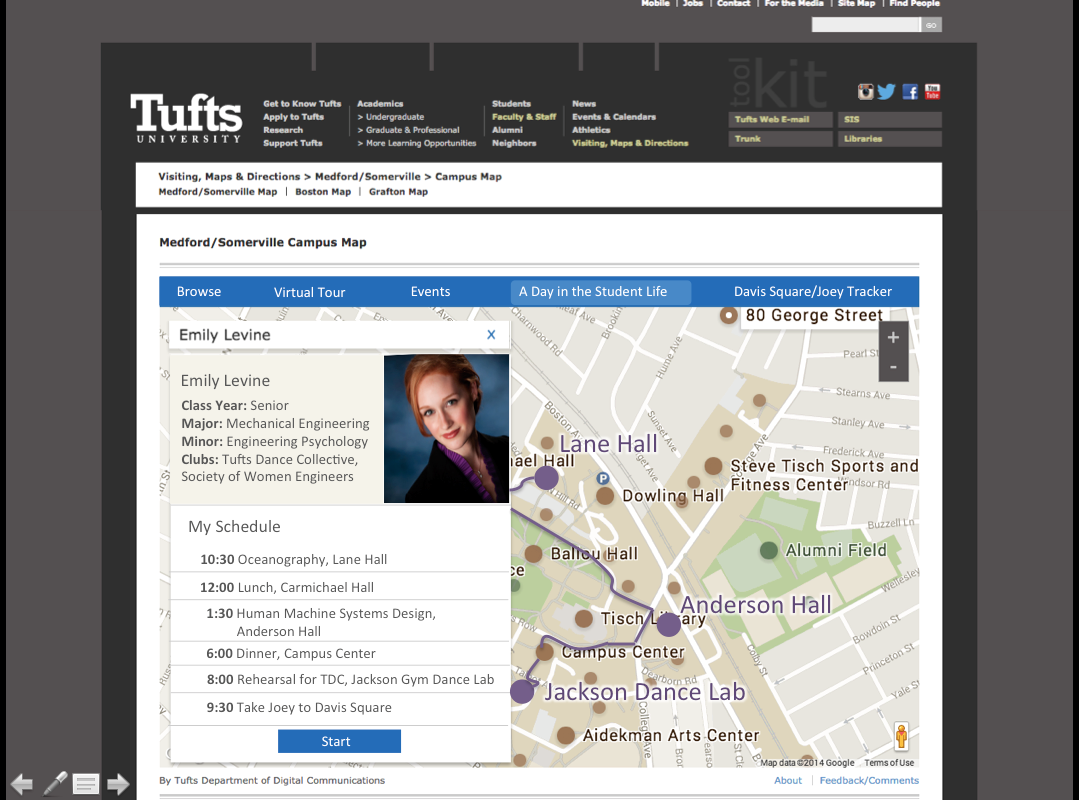
Task: Open the Find People top link
Action: coord(914,3)
